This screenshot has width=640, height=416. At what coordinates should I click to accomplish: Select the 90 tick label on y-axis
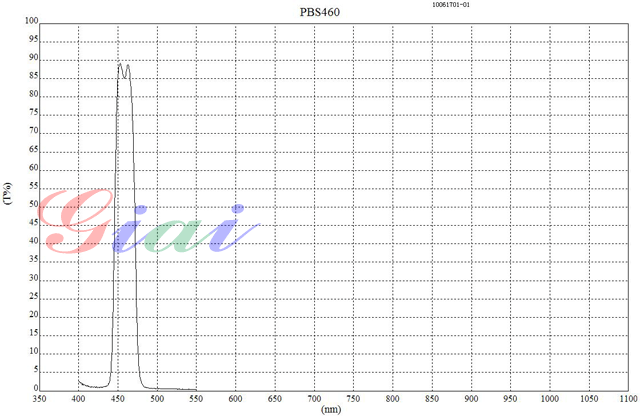32,58
